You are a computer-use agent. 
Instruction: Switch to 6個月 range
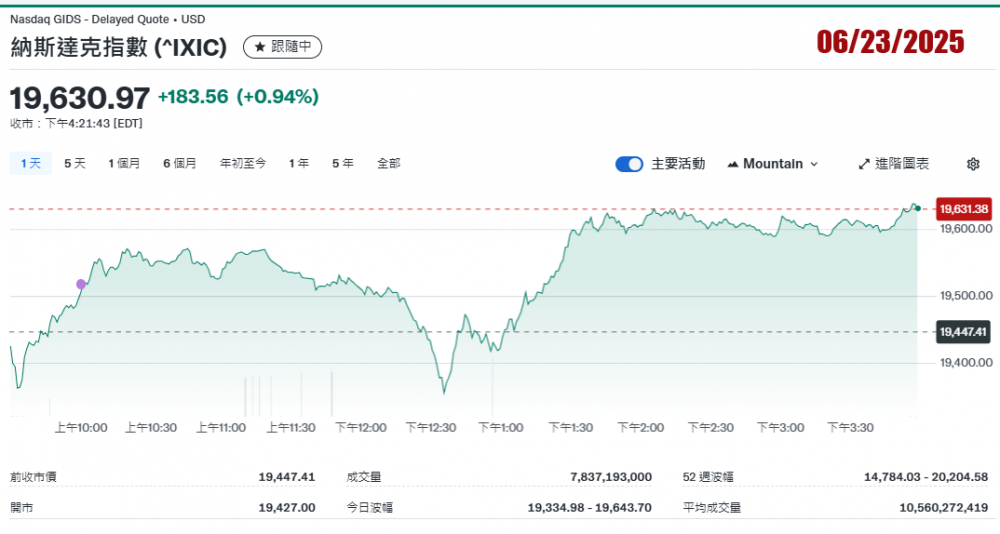point(179,163)
